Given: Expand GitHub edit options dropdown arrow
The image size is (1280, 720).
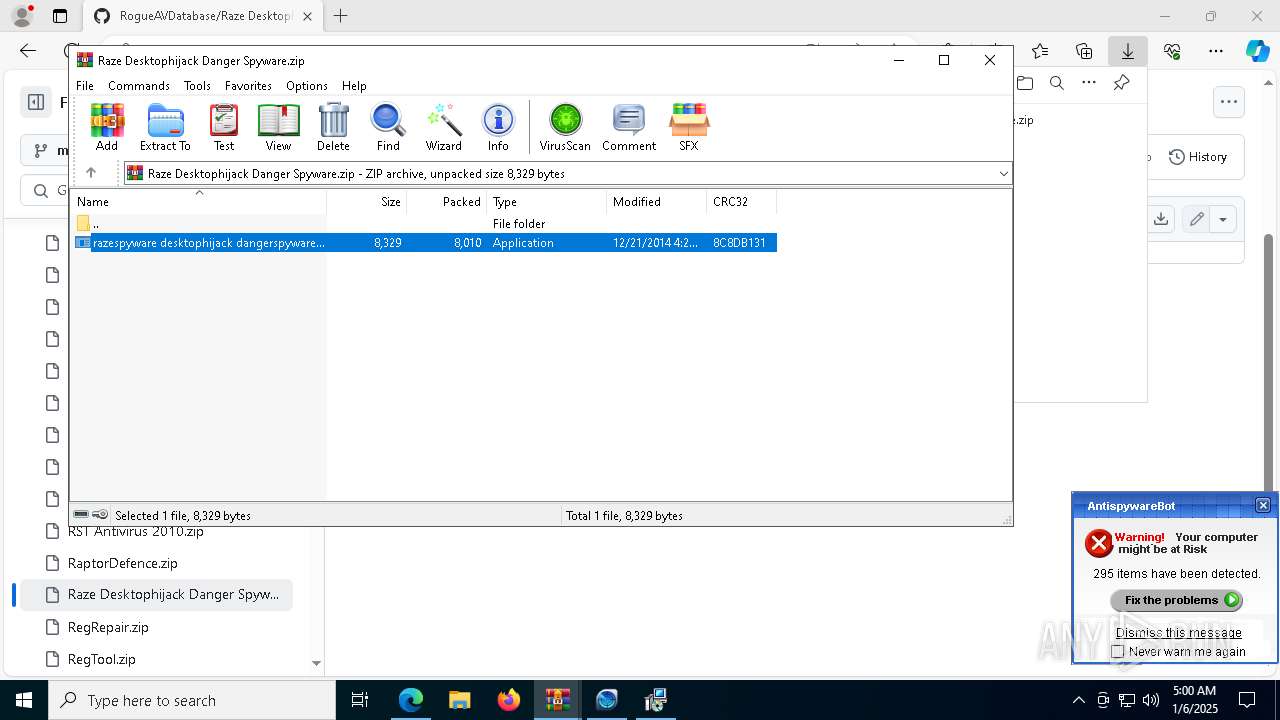Looking at the screenshot, I should click(1223, 219).
